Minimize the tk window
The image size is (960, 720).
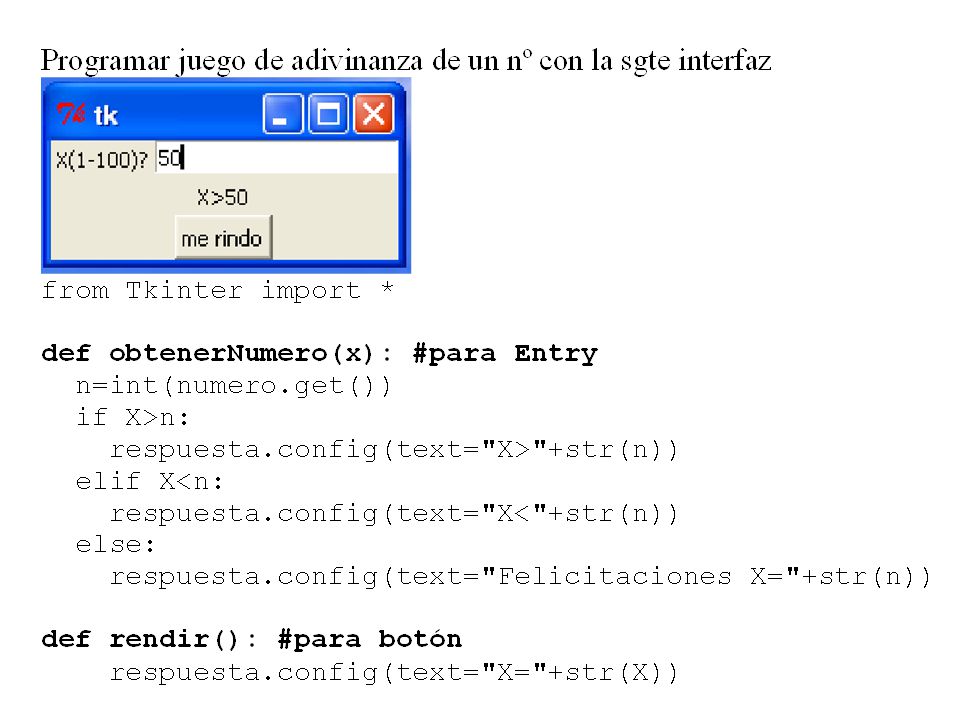282,114
